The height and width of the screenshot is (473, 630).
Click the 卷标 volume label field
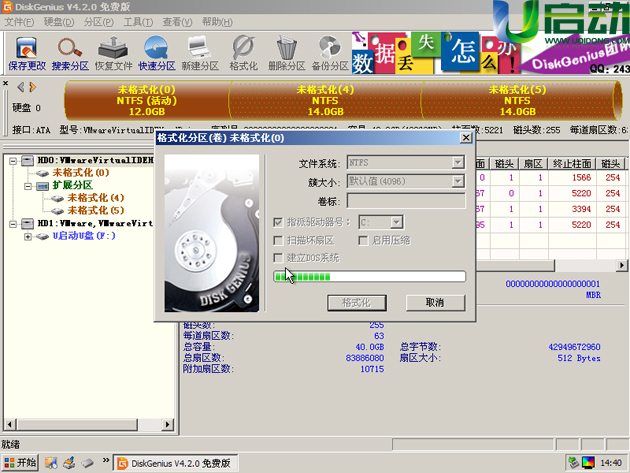pyautogui.click(x=406, y=201)
